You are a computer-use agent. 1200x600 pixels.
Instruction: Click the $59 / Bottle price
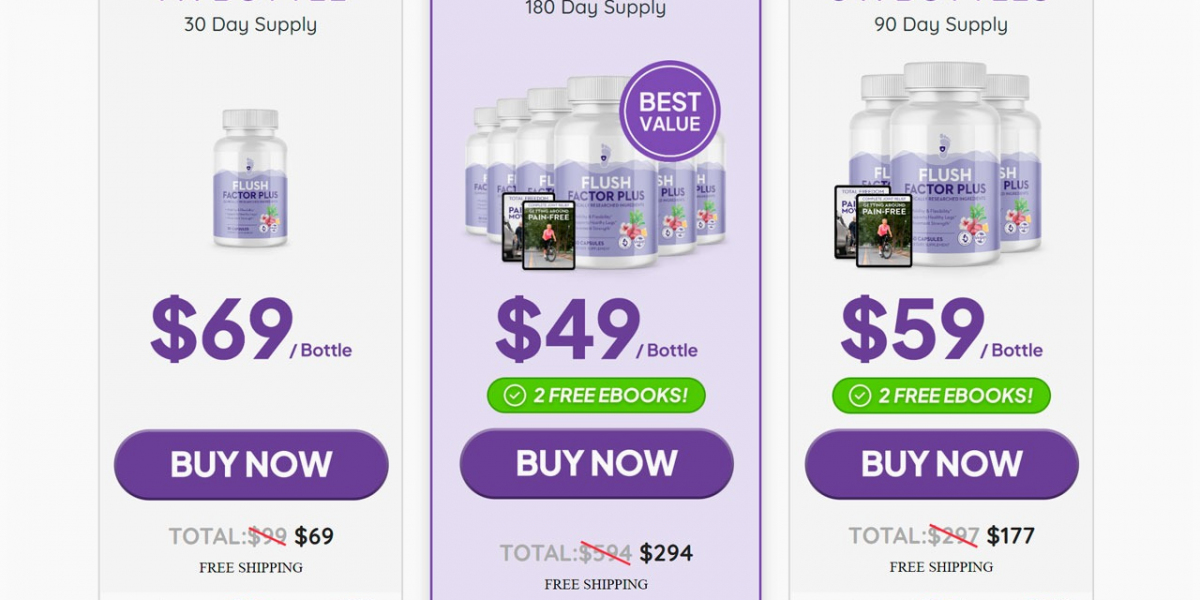(x=942, y=330)
